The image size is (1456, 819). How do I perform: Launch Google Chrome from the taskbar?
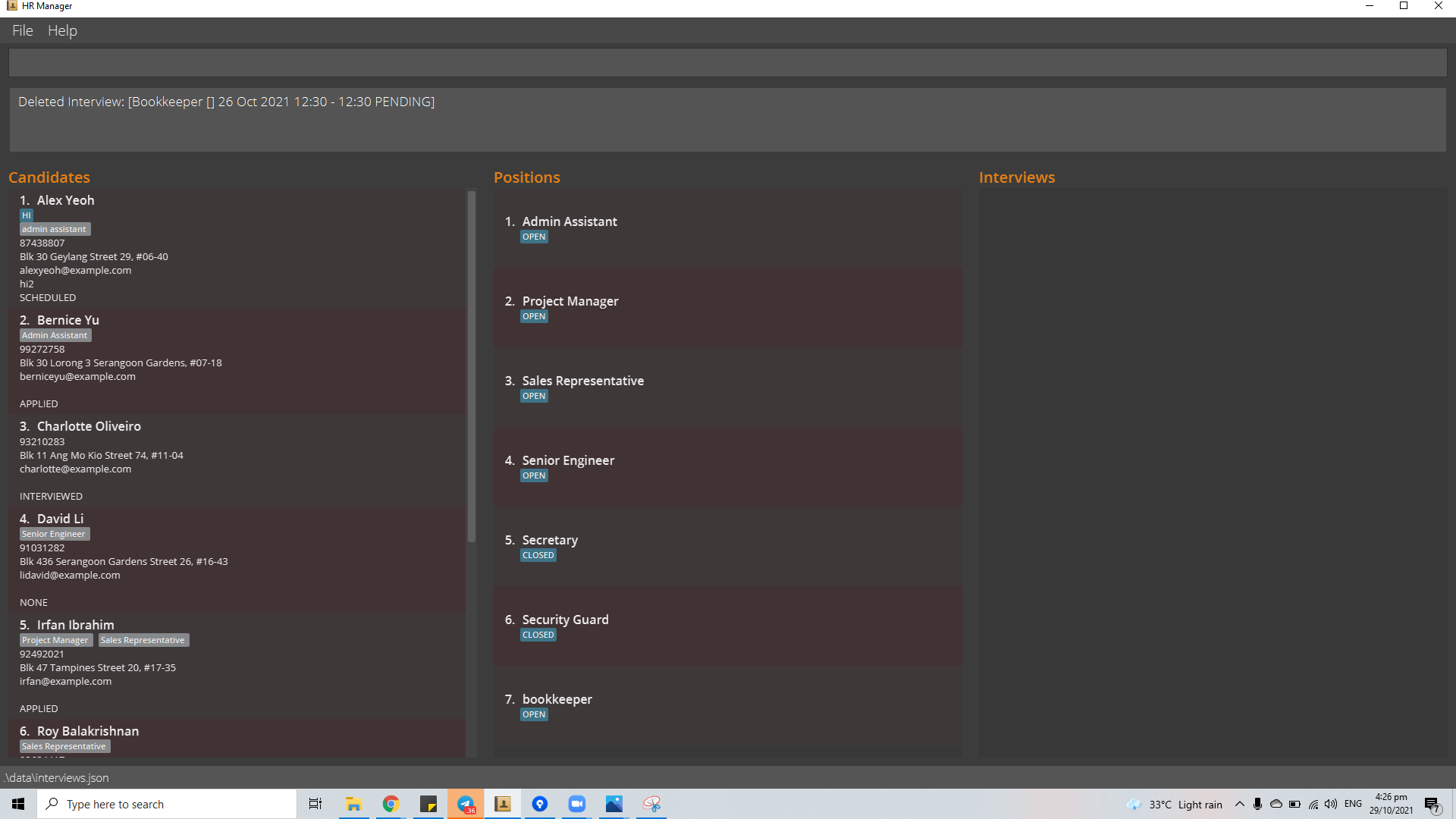[391, 804]
